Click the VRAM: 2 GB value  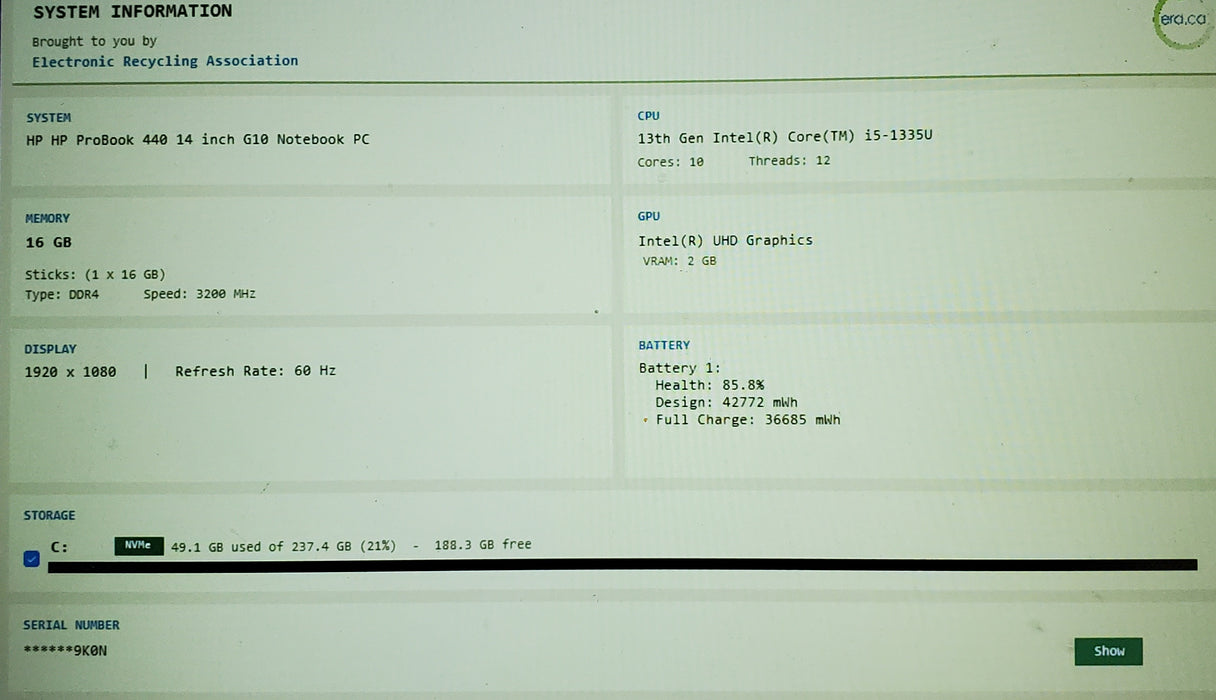tap(680, 261)
